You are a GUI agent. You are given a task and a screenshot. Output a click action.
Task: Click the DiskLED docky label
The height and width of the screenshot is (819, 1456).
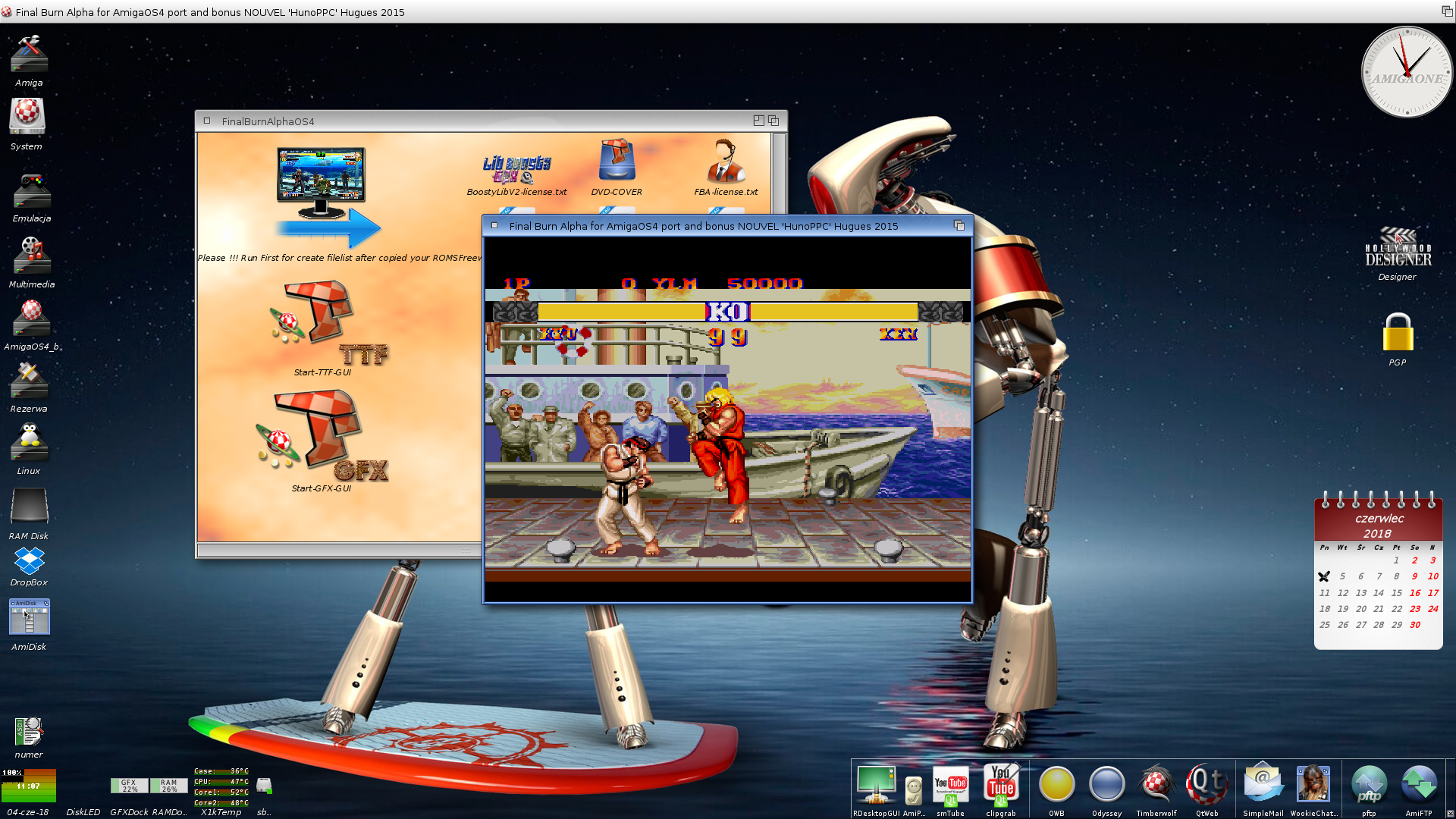(83, 812)
